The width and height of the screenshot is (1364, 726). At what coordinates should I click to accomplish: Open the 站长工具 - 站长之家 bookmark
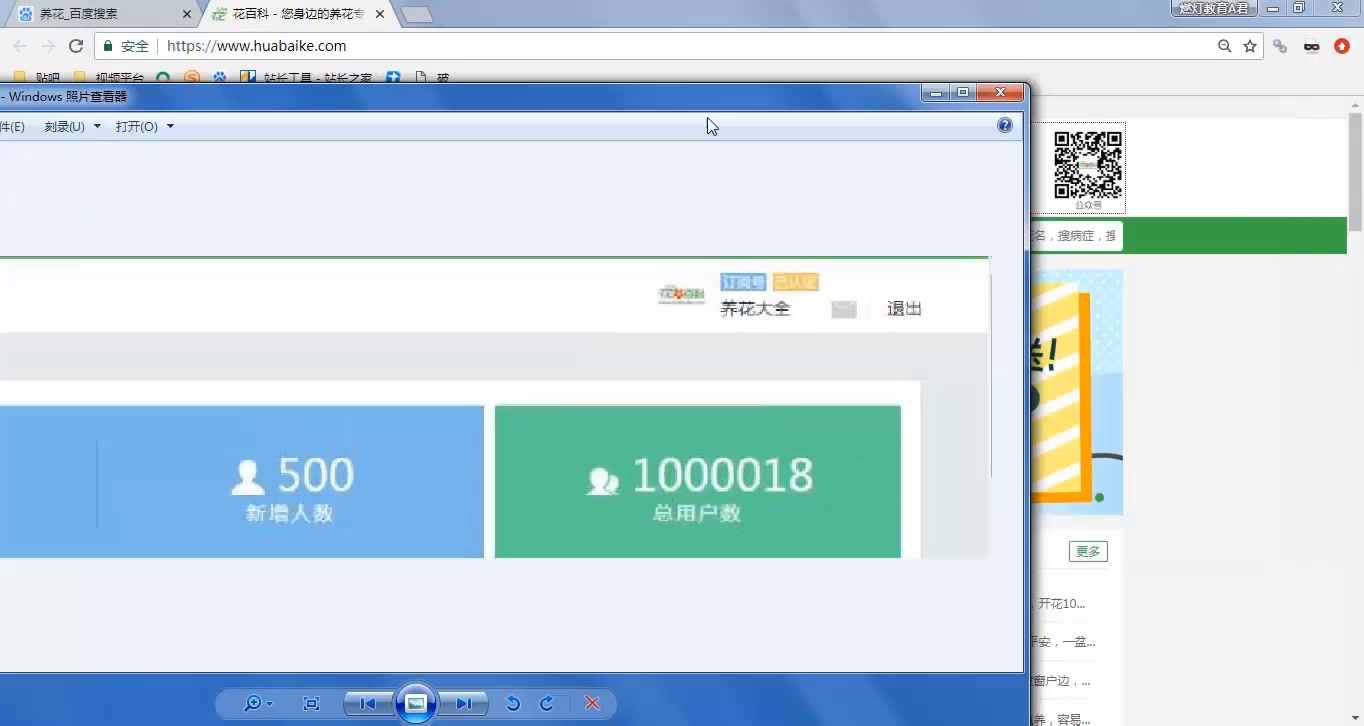(x=307, y=77)
